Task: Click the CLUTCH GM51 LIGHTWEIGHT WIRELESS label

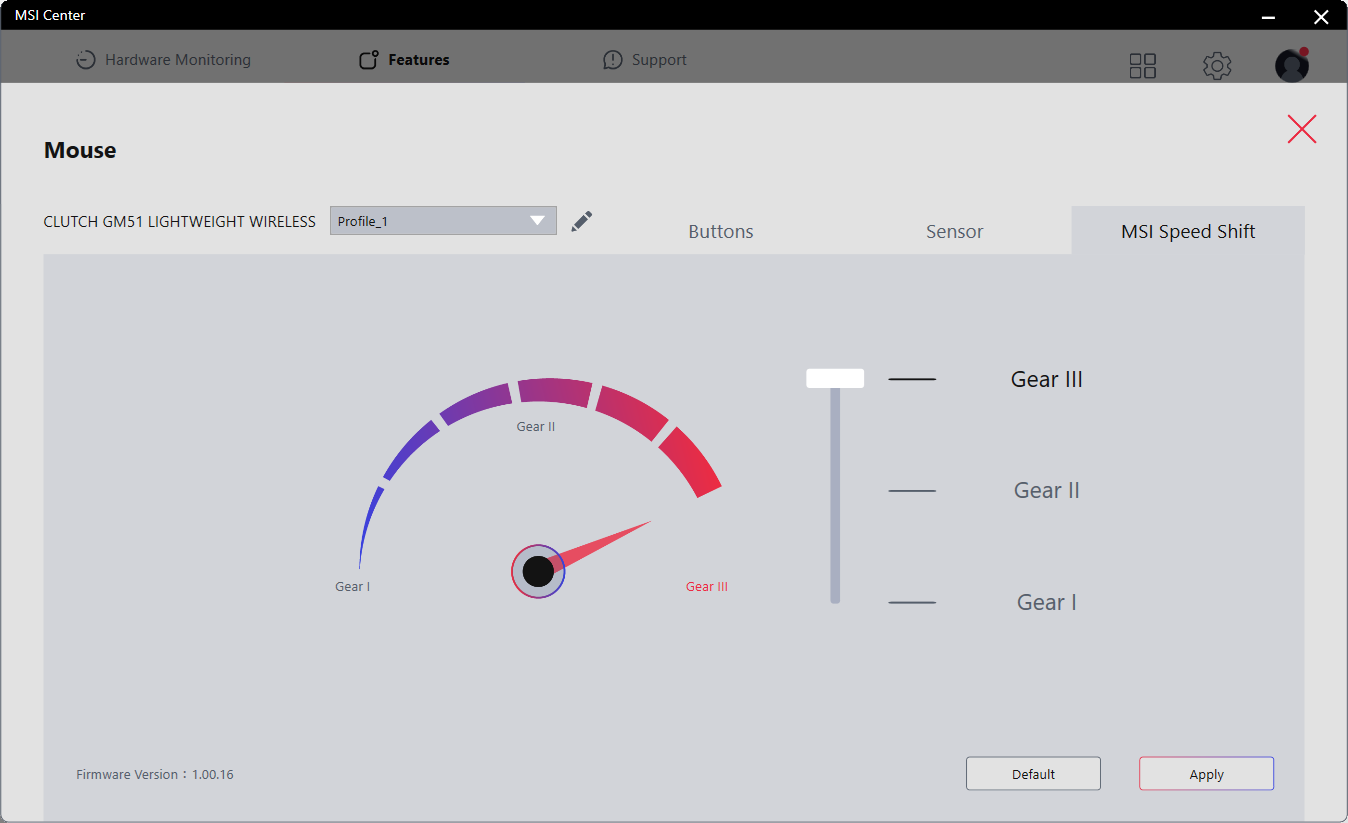Action: pyautogui.click(x=180, y=222)
